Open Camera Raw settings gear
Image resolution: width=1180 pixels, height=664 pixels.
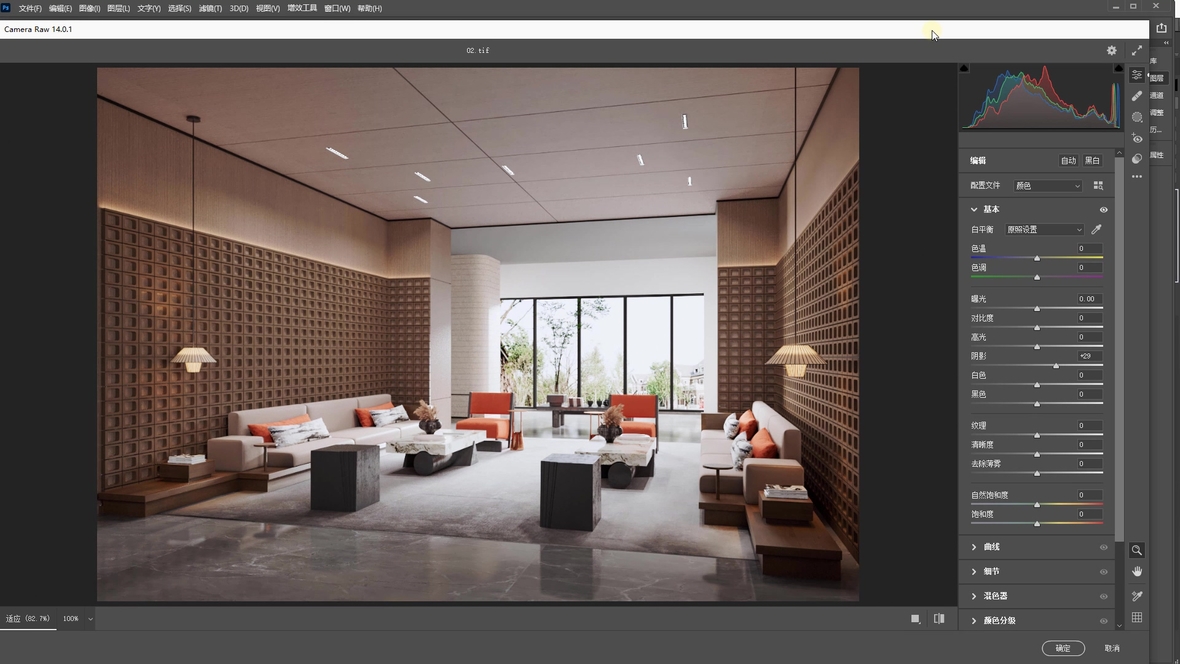pyautogui.click(x=1111, y=51)
